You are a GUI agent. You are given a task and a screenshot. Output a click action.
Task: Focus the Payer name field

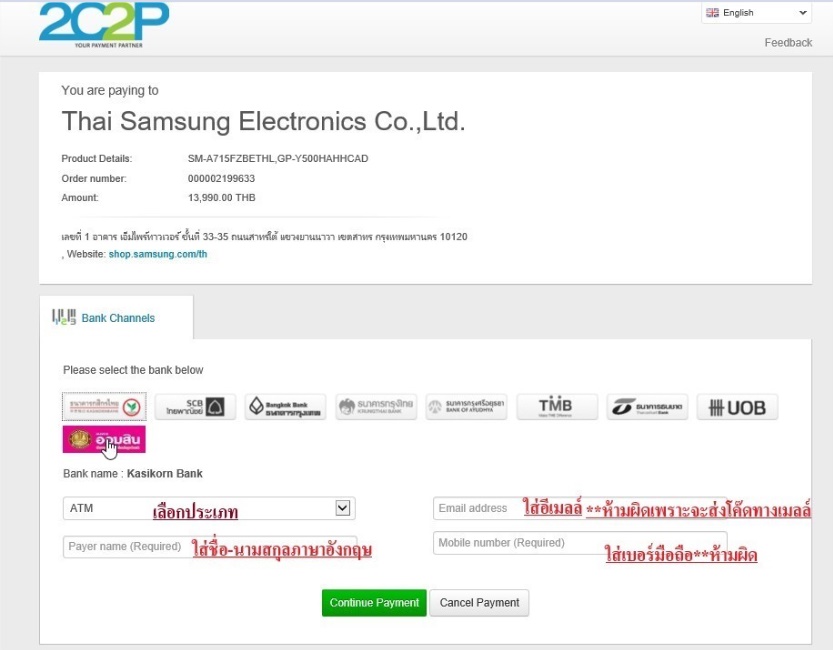pyautogui.click(x=210, y=546)
